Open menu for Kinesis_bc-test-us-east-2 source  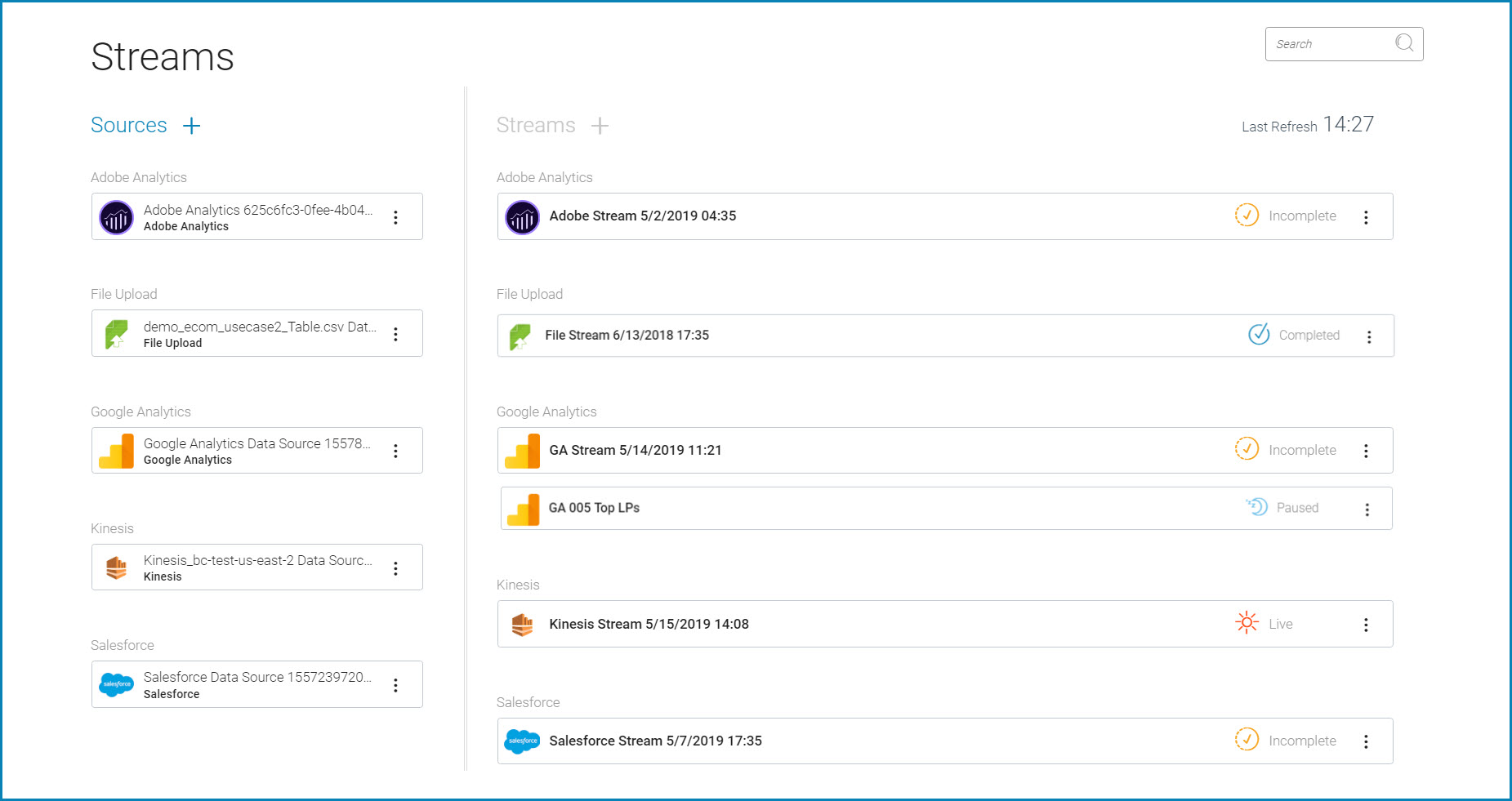(395, 568)
